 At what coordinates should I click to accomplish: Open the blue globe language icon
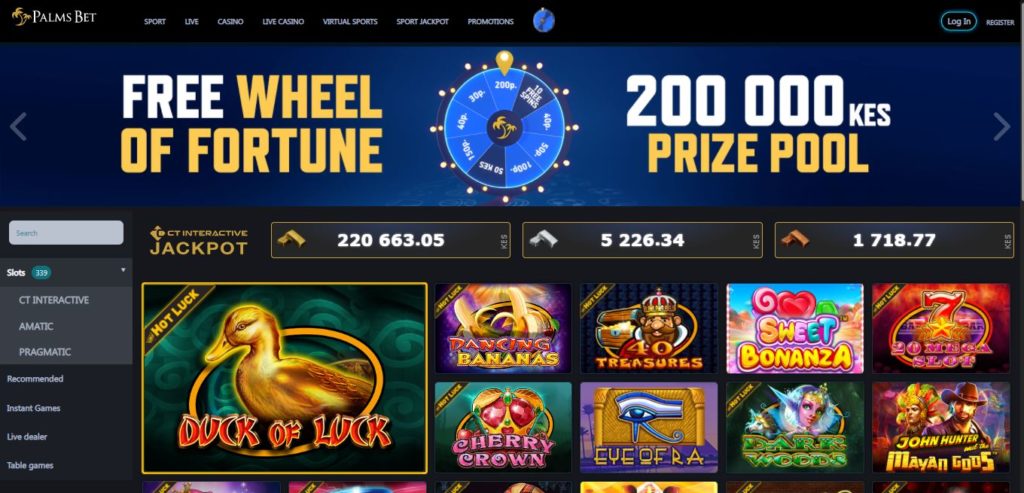(x=543, y=21)
